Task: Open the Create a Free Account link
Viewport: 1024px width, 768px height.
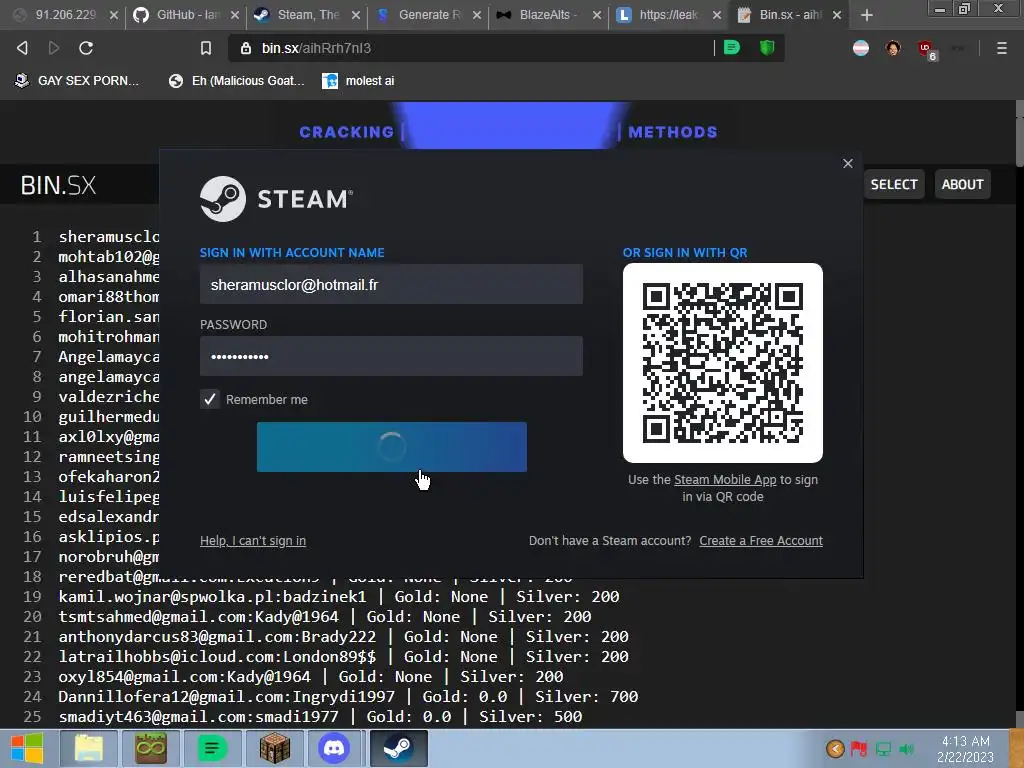Action: point(761,541)
